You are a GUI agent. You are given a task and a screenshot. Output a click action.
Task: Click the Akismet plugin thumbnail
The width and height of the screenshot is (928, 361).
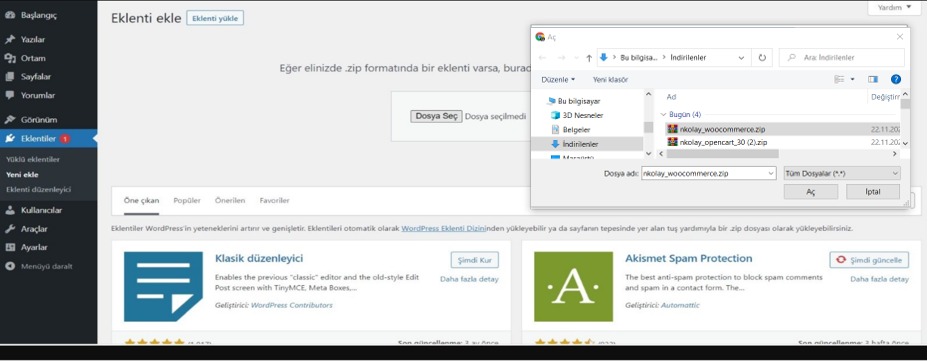tap(574, 286)
